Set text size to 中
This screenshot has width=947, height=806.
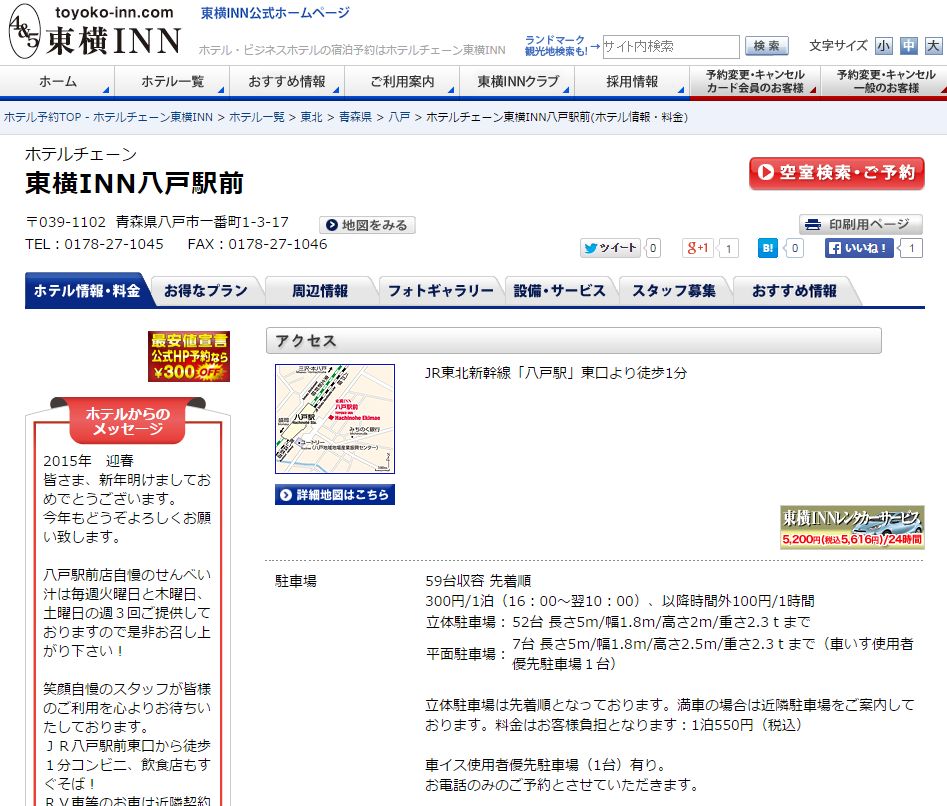pos(908,46)
